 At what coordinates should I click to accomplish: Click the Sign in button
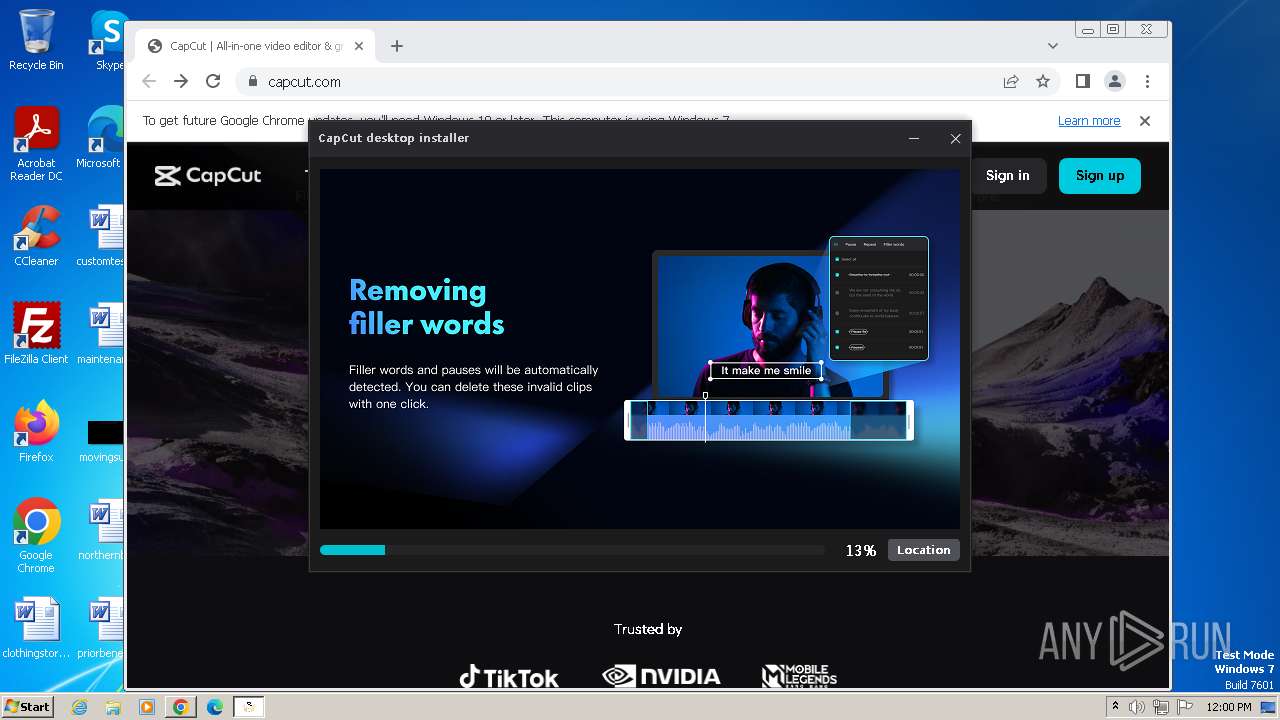[x=1007, y=175]
